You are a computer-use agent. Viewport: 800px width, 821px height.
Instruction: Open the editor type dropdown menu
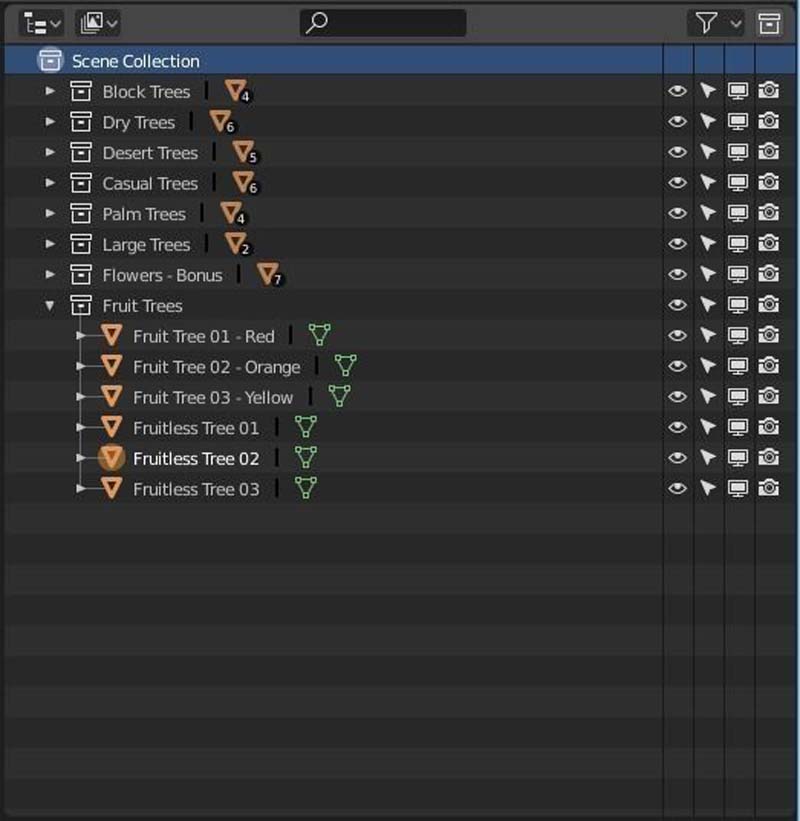point(41,23)
